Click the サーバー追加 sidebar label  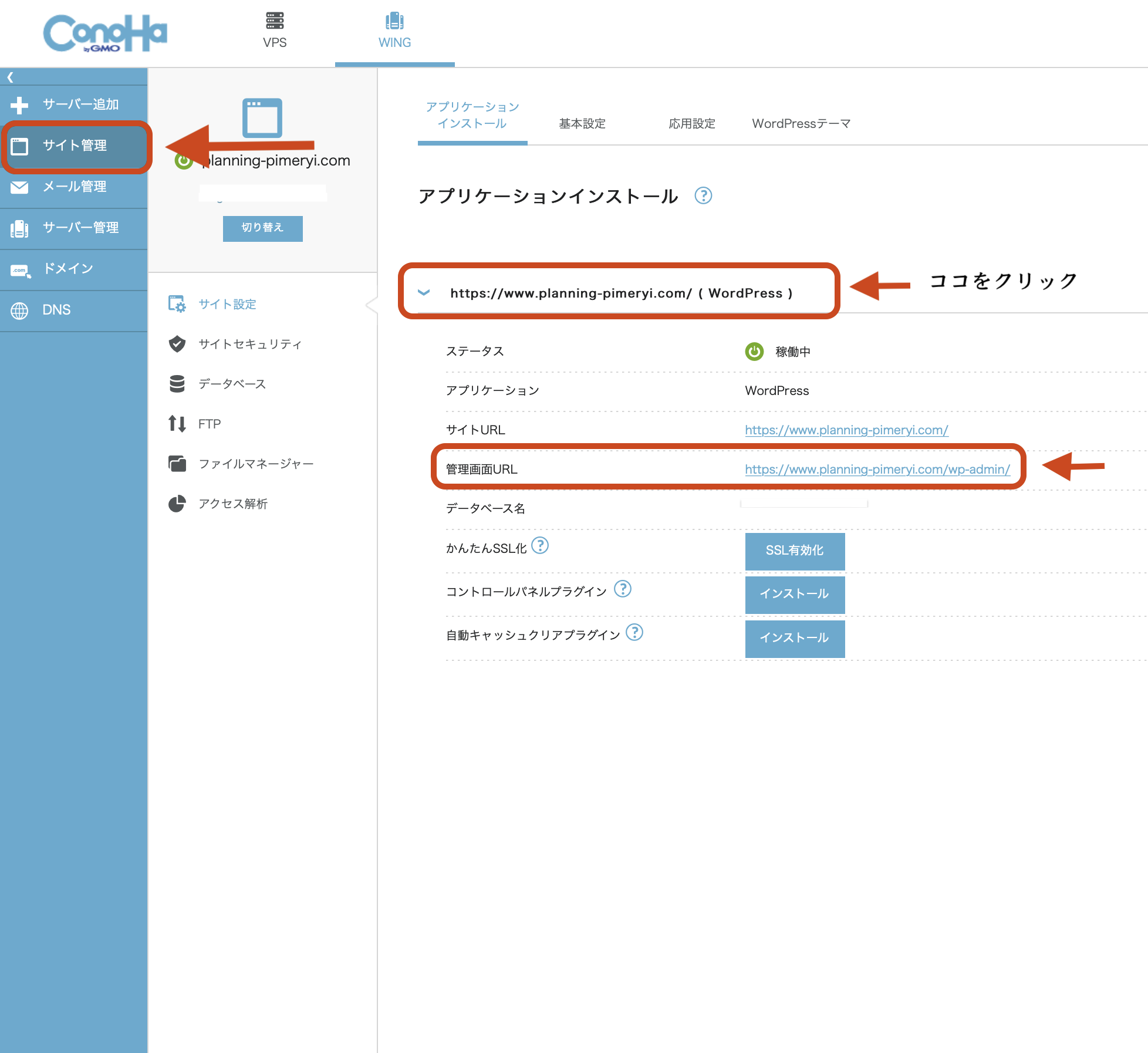(x=80, y=104)
